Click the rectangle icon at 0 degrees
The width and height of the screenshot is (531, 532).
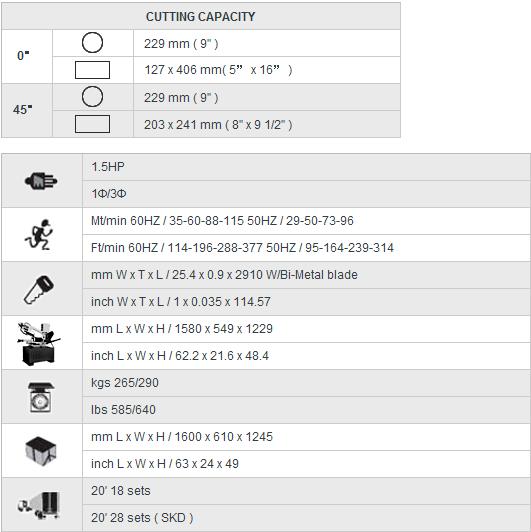pos(92,70)
